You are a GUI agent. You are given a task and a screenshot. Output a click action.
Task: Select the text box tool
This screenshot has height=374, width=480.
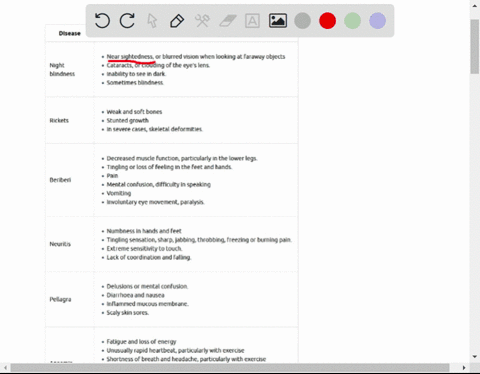tap(252, 21)
